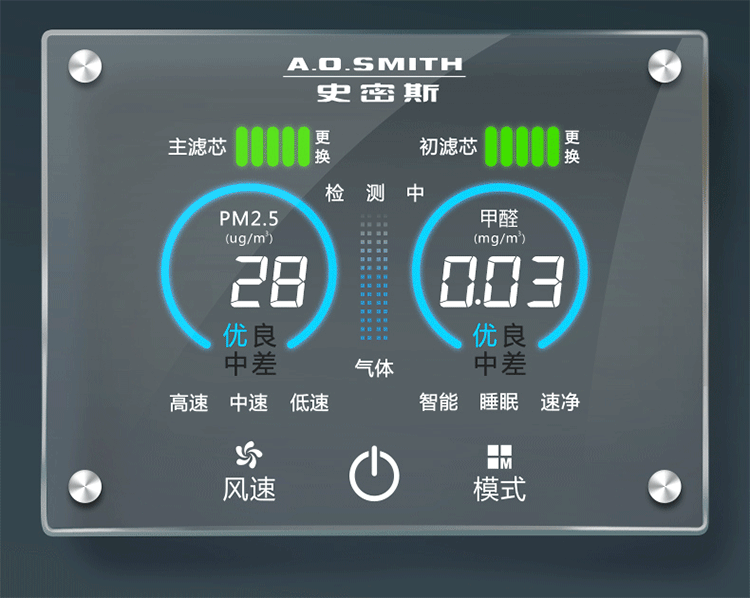Click the 良 rating under PM2.5

click(x=264, y=335)
